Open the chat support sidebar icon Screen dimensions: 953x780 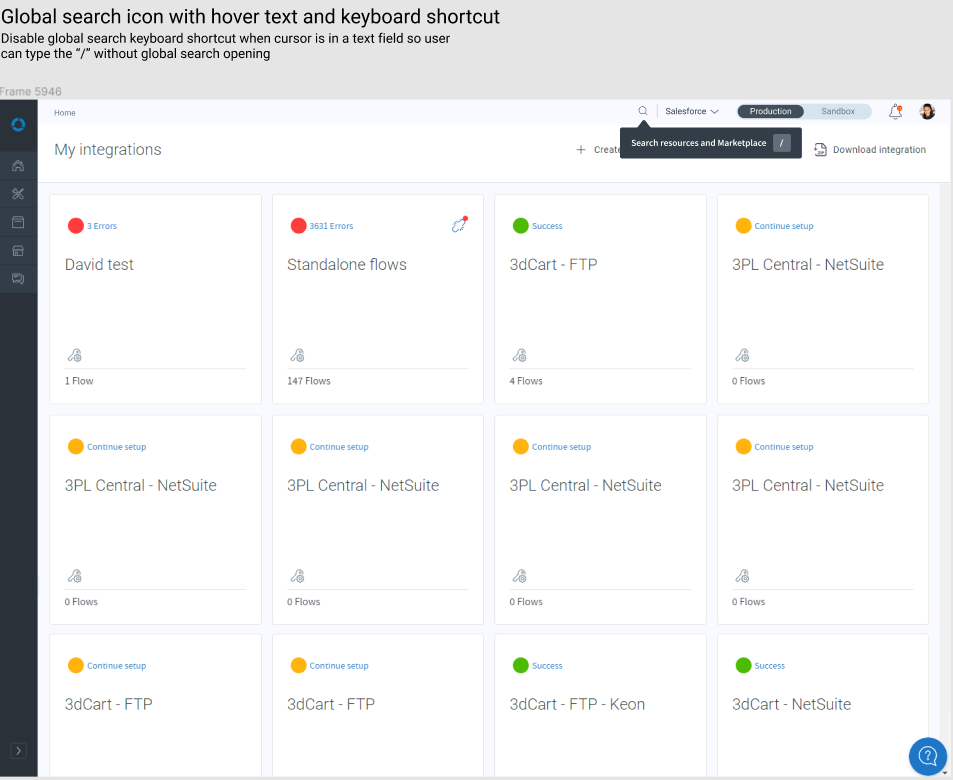pos(18,279)
